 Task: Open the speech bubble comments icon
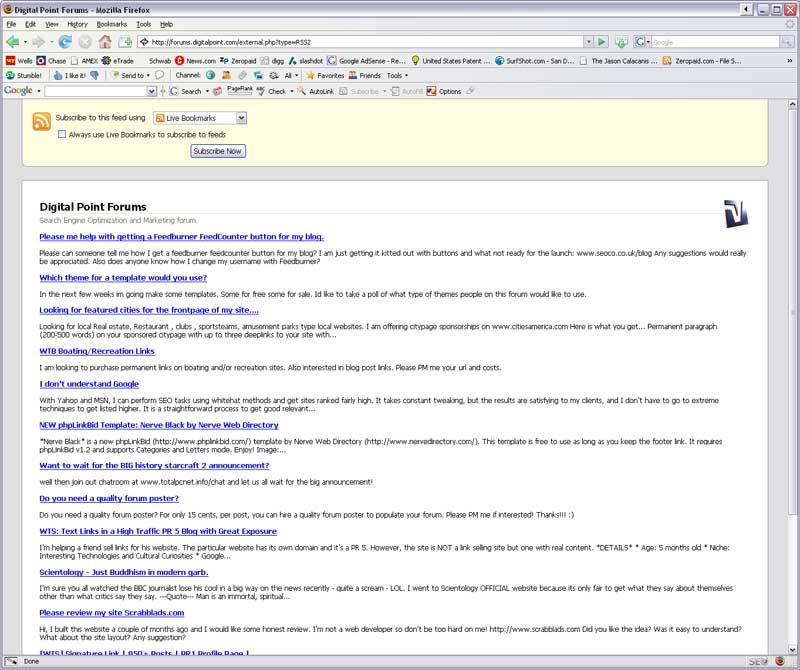pyautogui.click(x=160, y=76)
